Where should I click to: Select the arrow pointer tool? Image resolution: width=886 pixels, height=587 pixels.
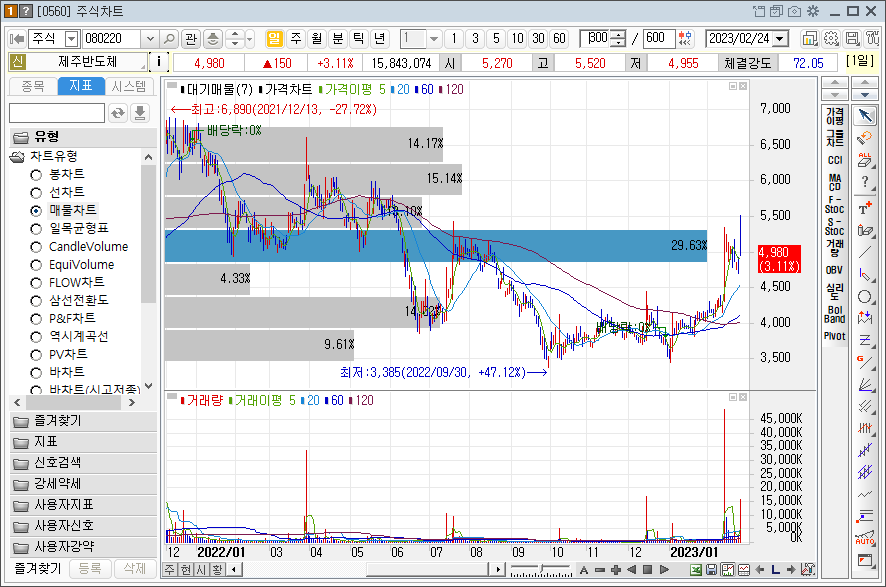pos(865,116)
